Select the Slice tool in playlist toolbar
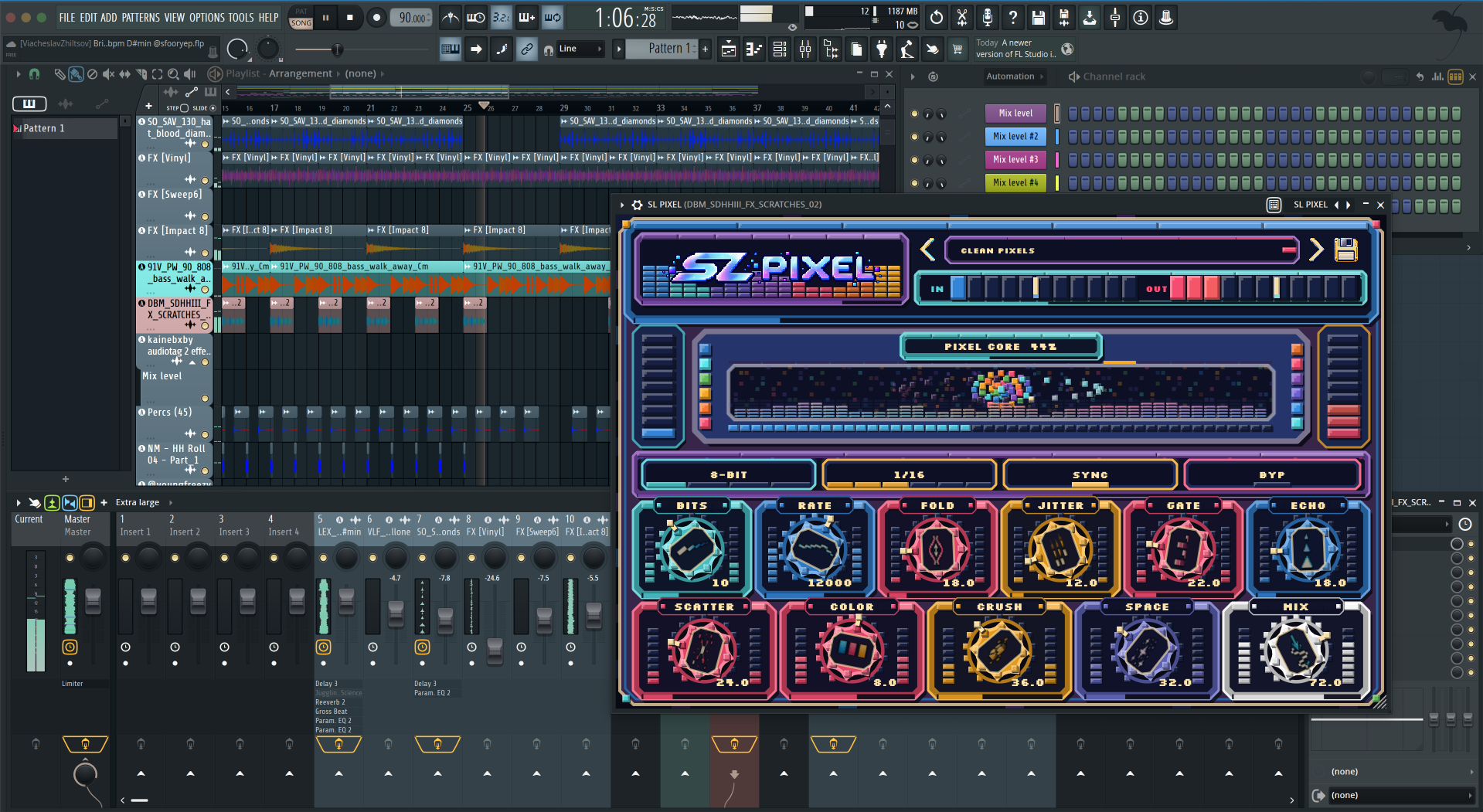1483x812 pixels. (141, 74)
